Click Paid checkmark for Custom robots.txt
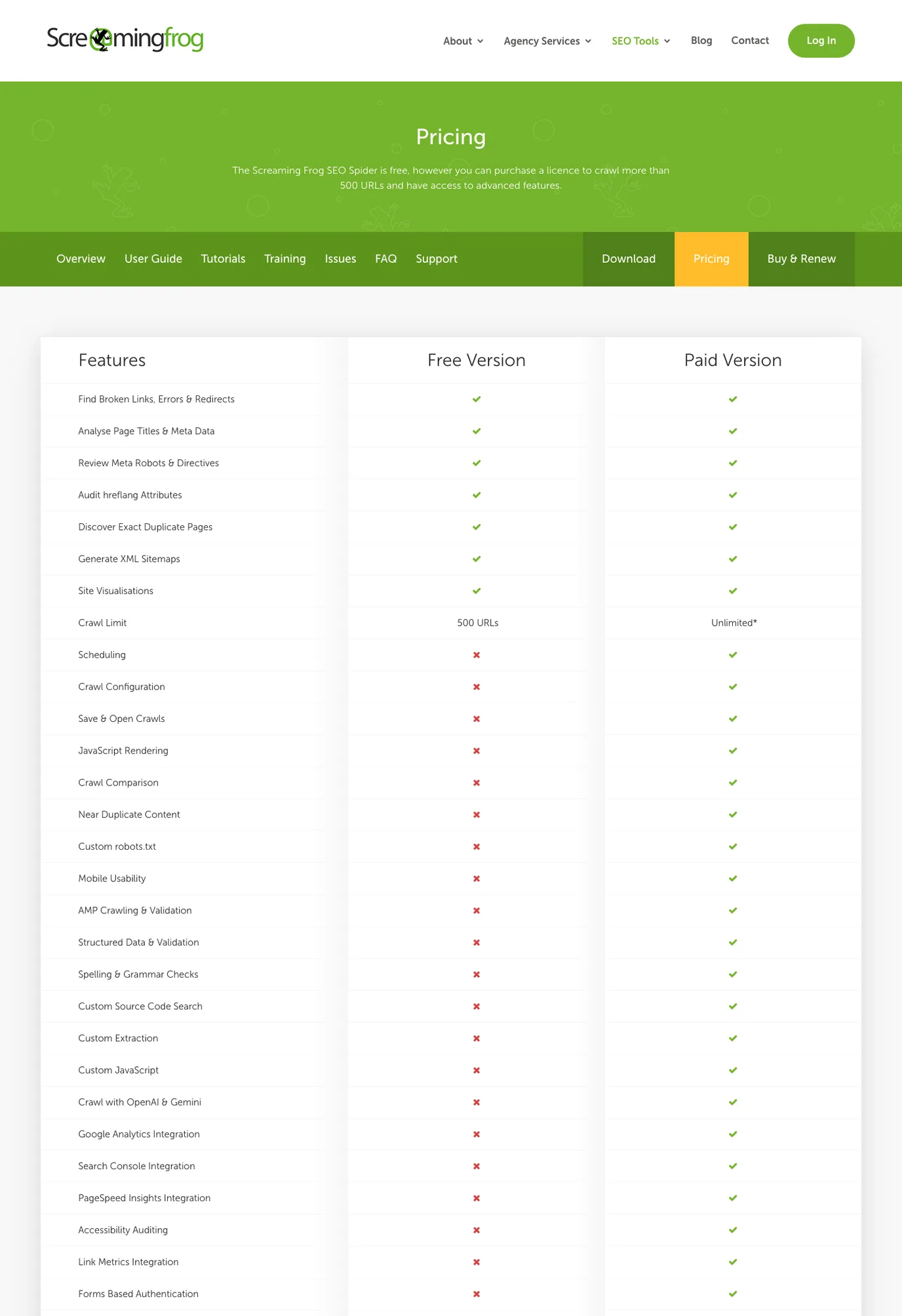 click(x=733, y=847)
